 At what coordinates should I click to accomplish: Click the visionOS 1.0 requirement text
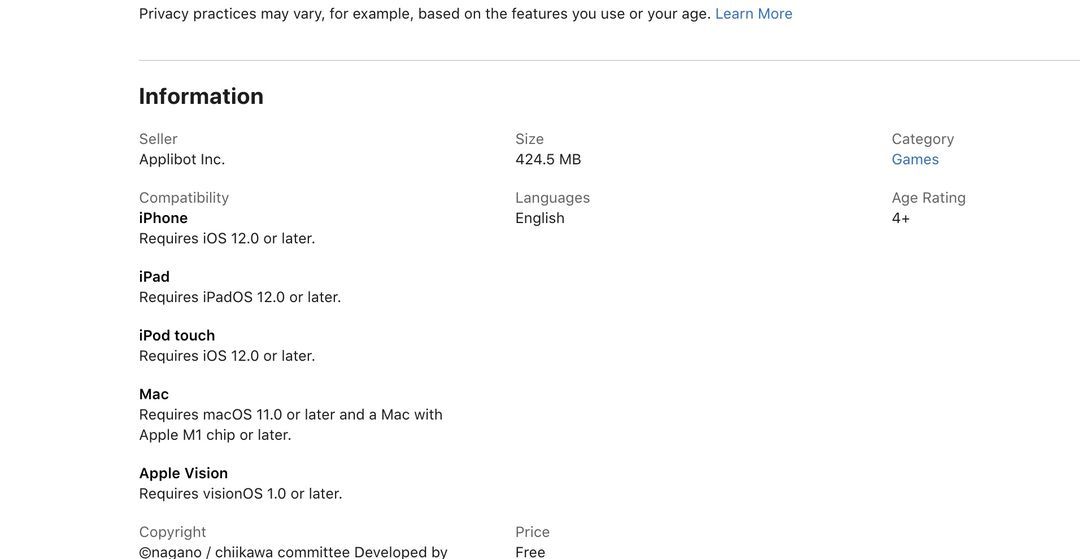click(x=240, y=494)
